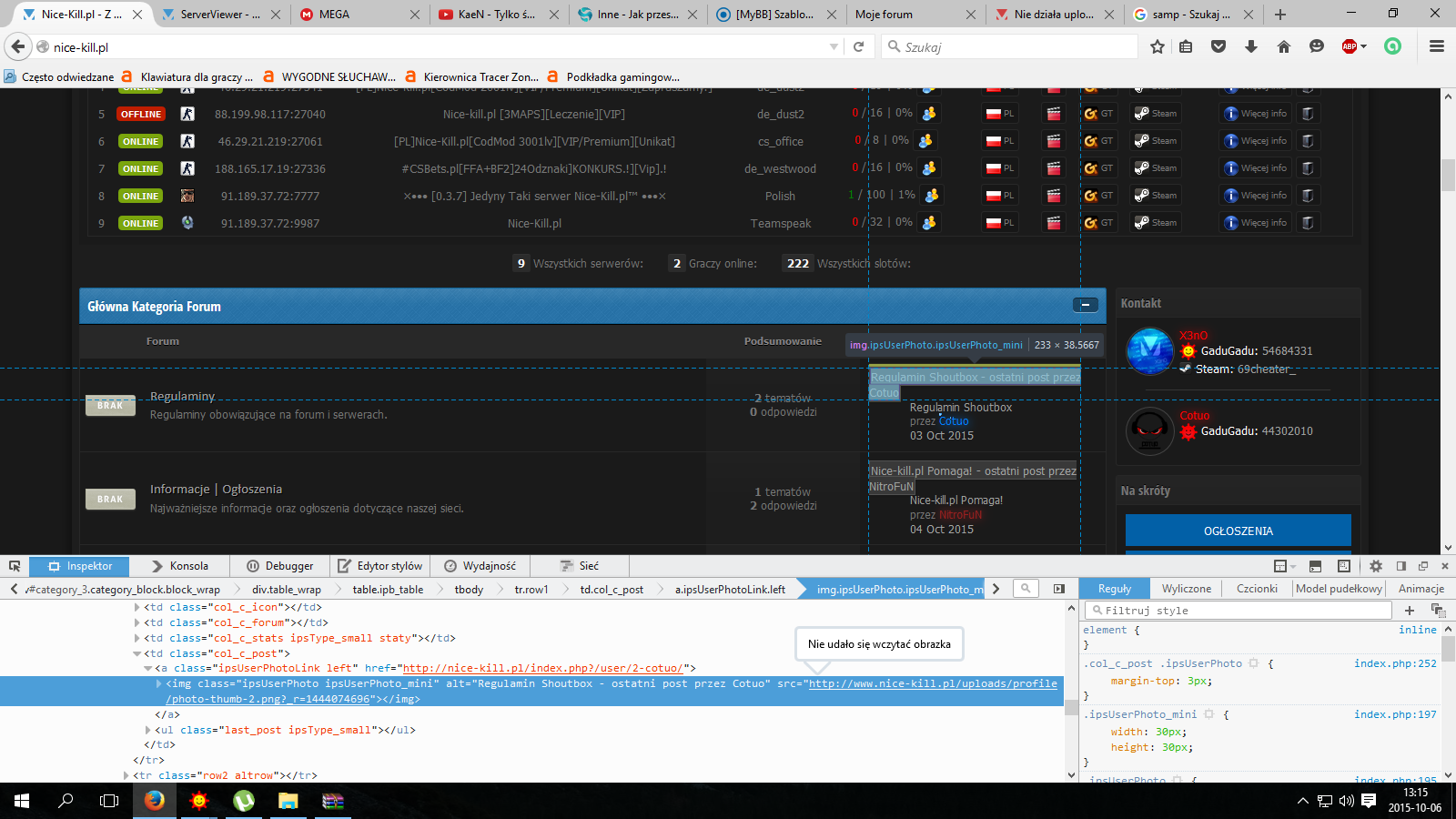Expand the ul last_post node in markup
1456x819 pixels.
(x=148, y=730)
